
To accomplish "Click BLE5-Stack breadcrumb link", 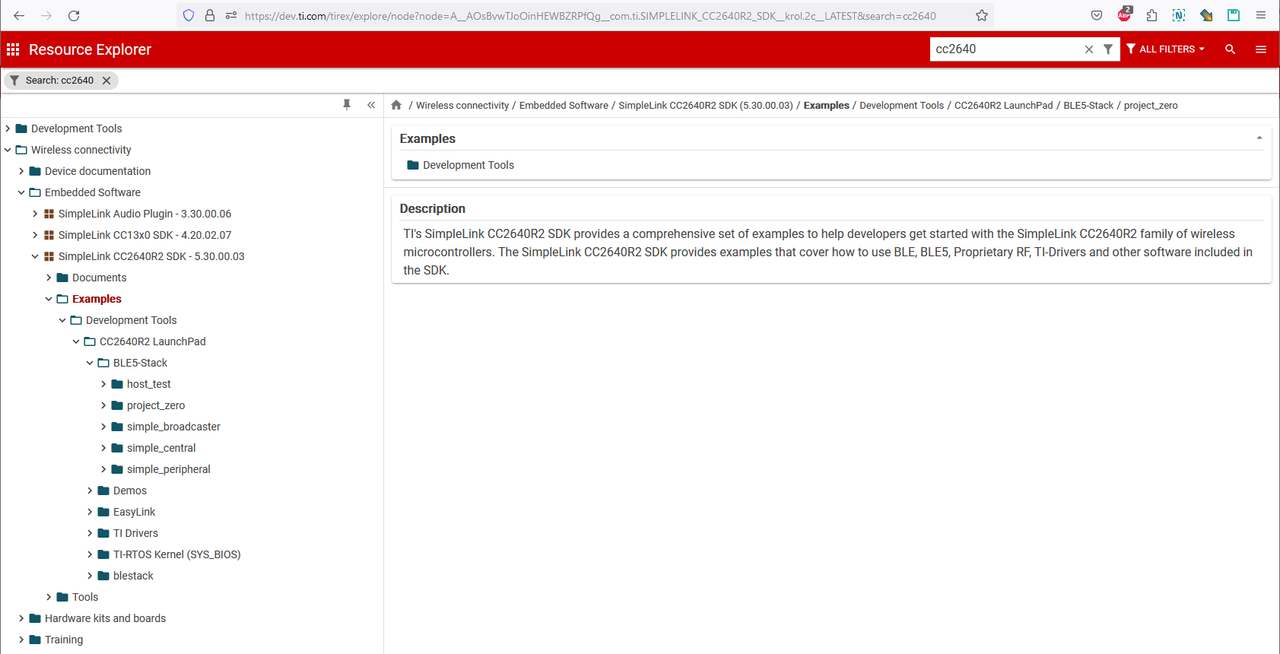I will [1088, 105].
